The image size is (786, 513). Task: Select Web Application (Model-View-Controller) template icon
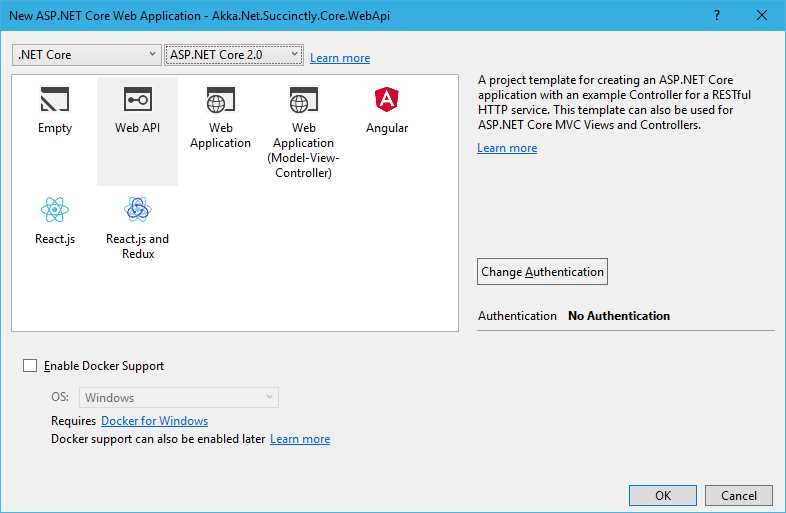coord(303,99)
